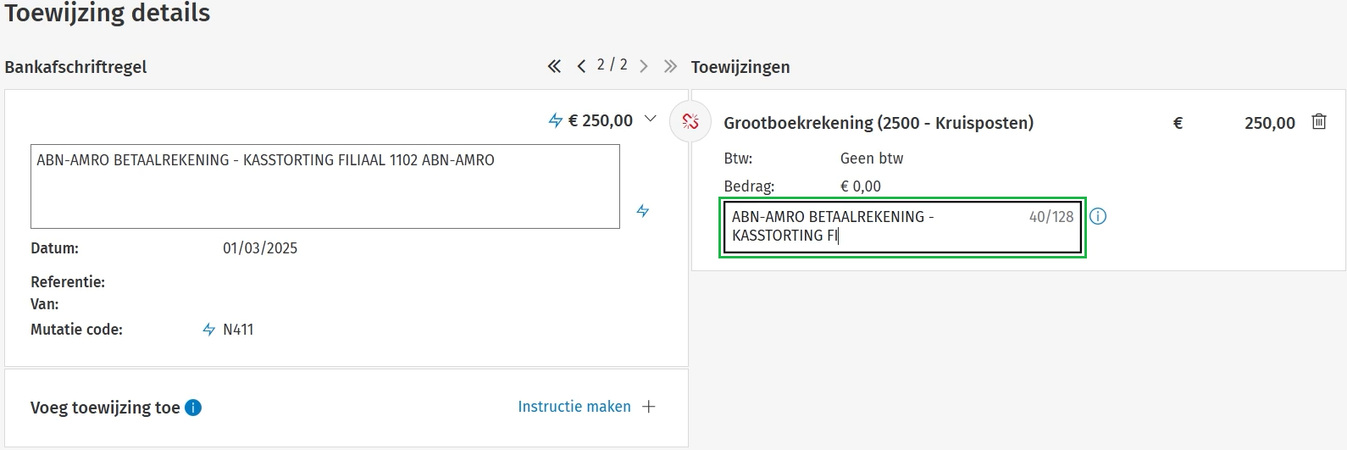Delete the Grootboekrekening assignment with trash icon
1347x450 pixels.
[x=1319, y=122]
